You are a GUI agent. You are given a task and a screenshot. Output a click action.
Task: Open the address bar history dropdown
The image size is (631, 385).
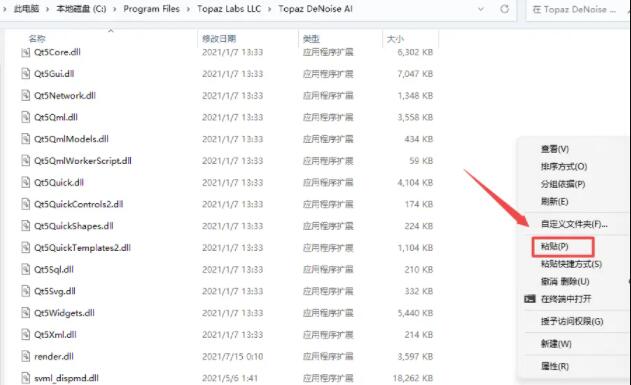480,9
